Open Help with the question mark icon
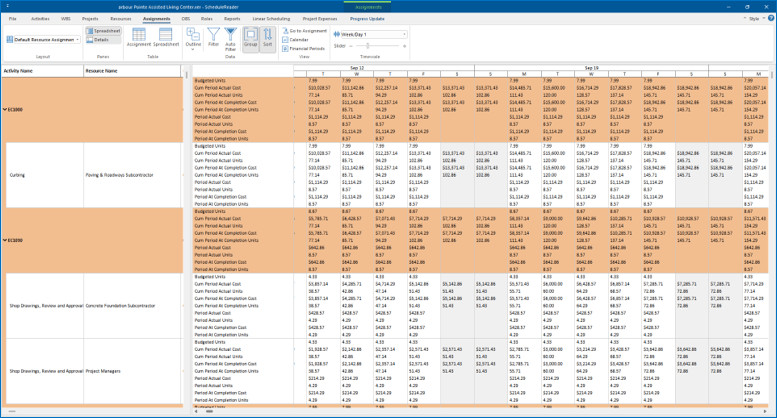777x418 pixels. coord(771,18)
